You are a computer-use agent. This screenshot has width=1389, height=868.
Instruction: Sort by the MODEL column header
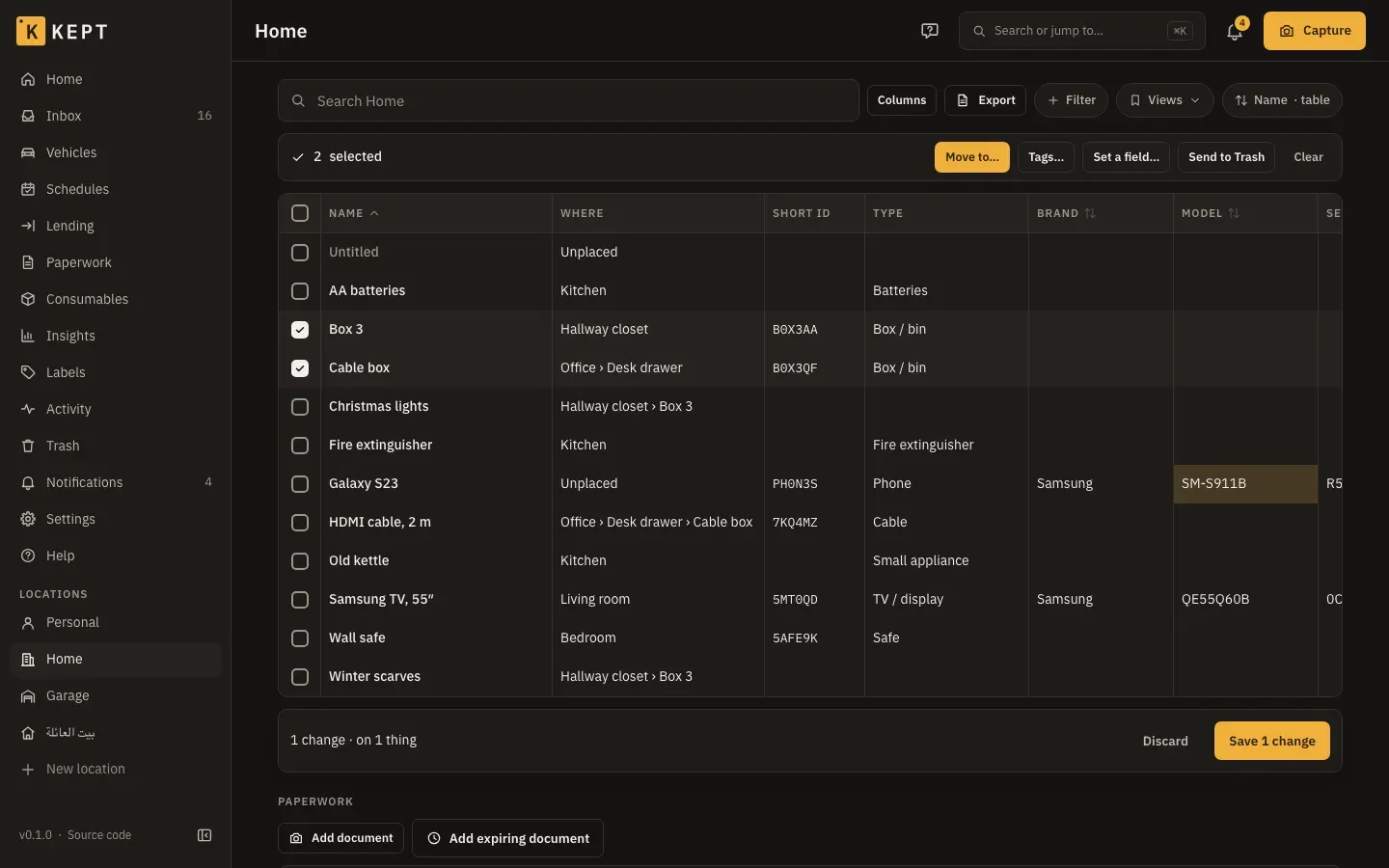point(1210,213)
